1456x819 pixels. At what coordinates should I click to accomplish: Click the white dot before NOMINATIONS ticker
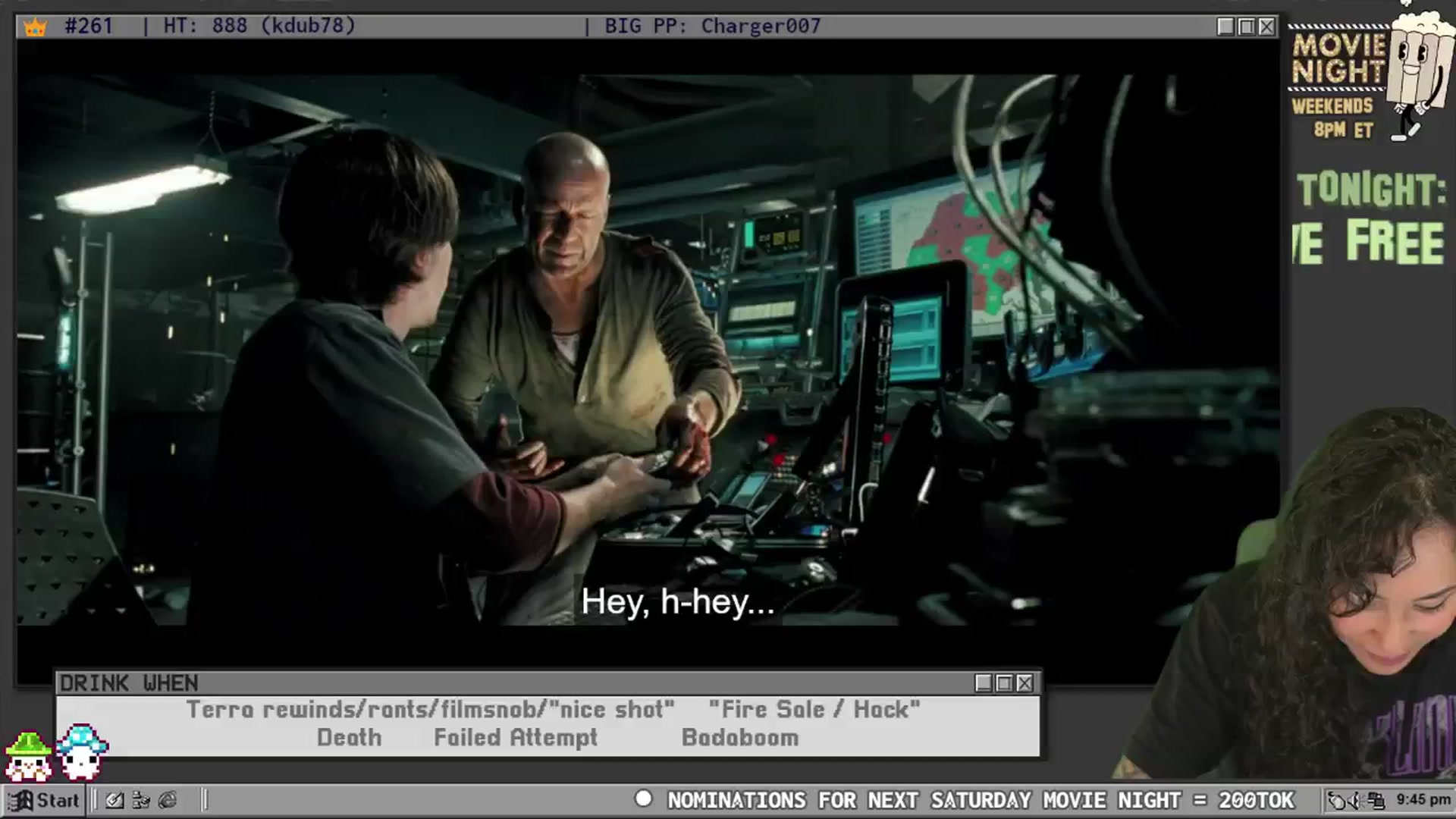[x=643, y=799]
